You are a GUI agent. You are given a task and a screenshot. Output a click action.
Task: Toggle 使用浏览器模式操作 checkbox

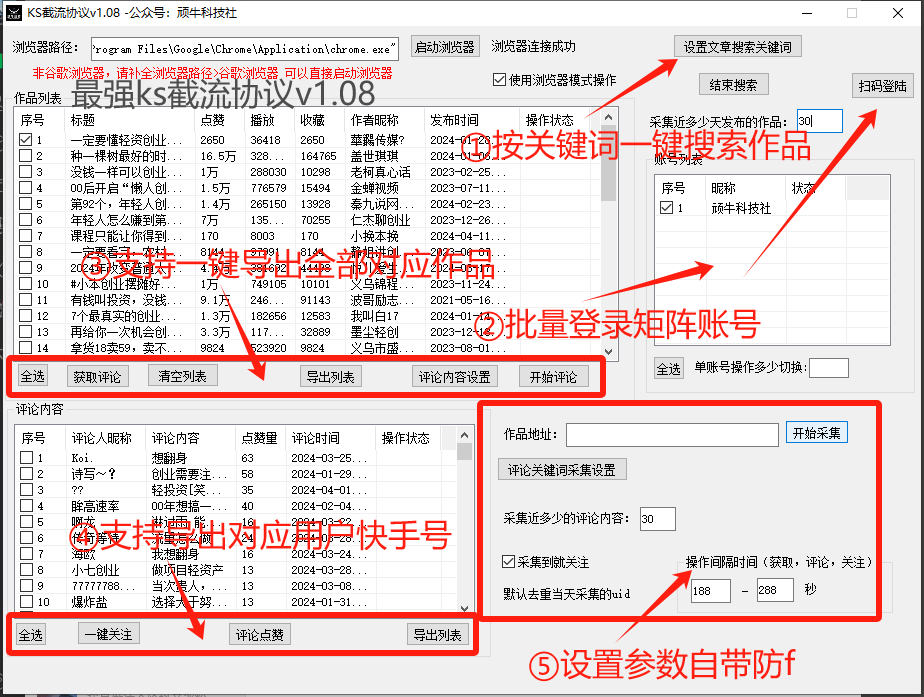500,80
